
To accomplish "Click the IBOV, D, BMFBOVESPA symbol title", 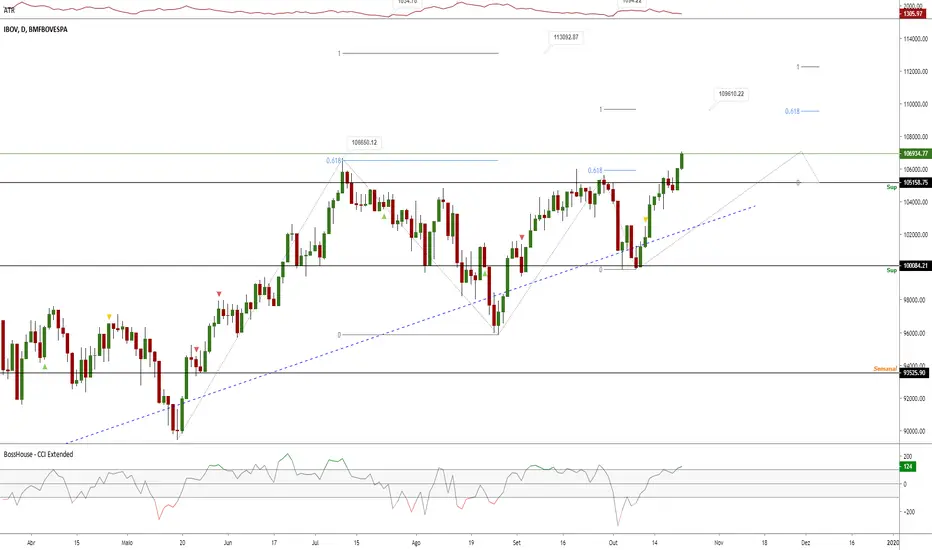I will click(x=36, y=29).
